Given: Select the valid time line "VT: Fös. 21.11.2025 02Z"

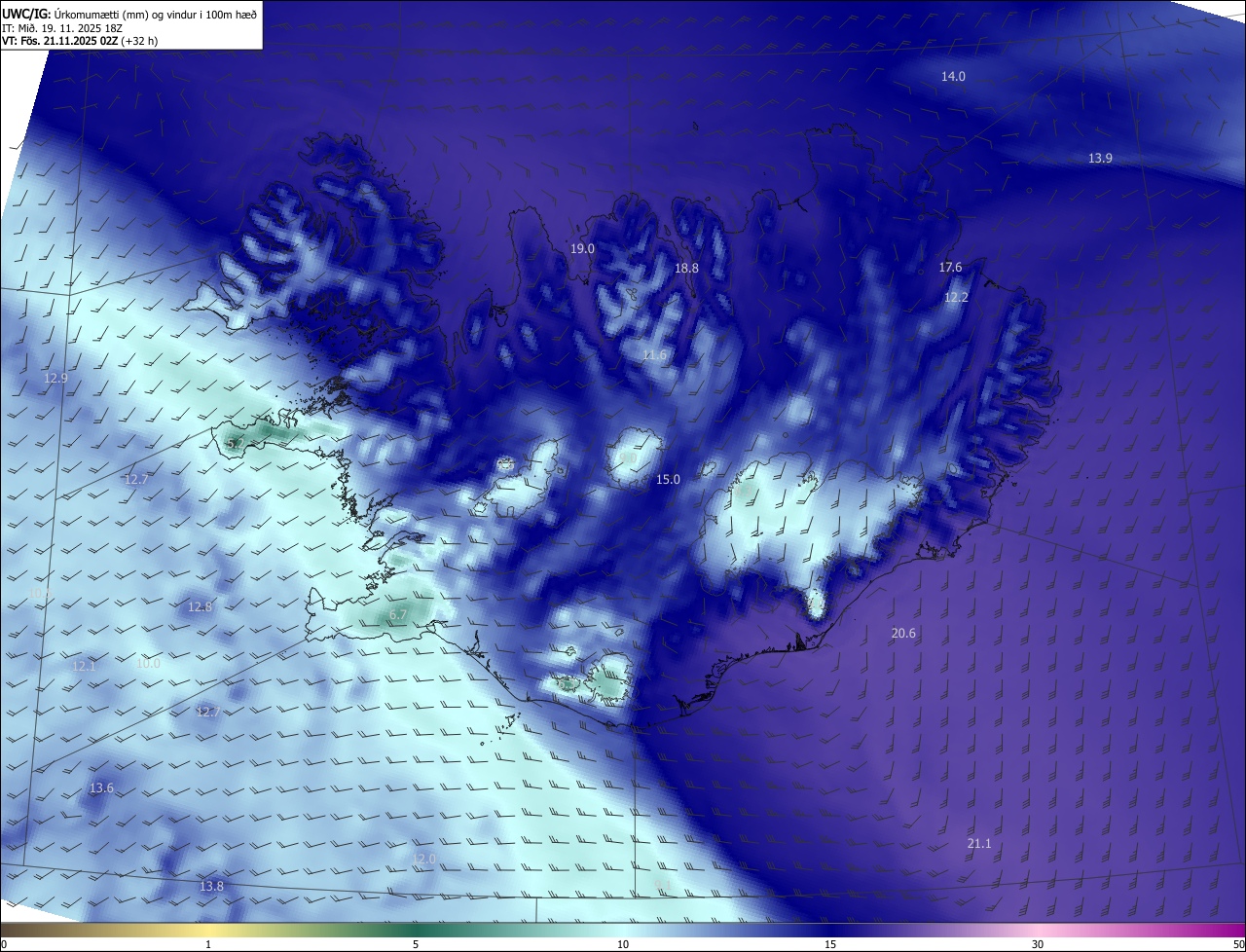Looking at the screenshot, I should 60,41.
